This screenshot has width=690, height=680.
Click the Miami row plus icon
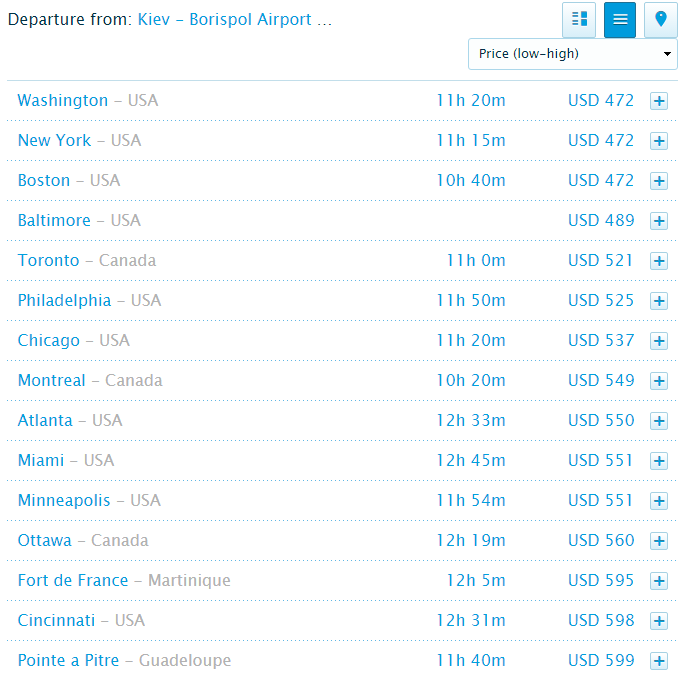pyautogui.click(x=659, y=461)
